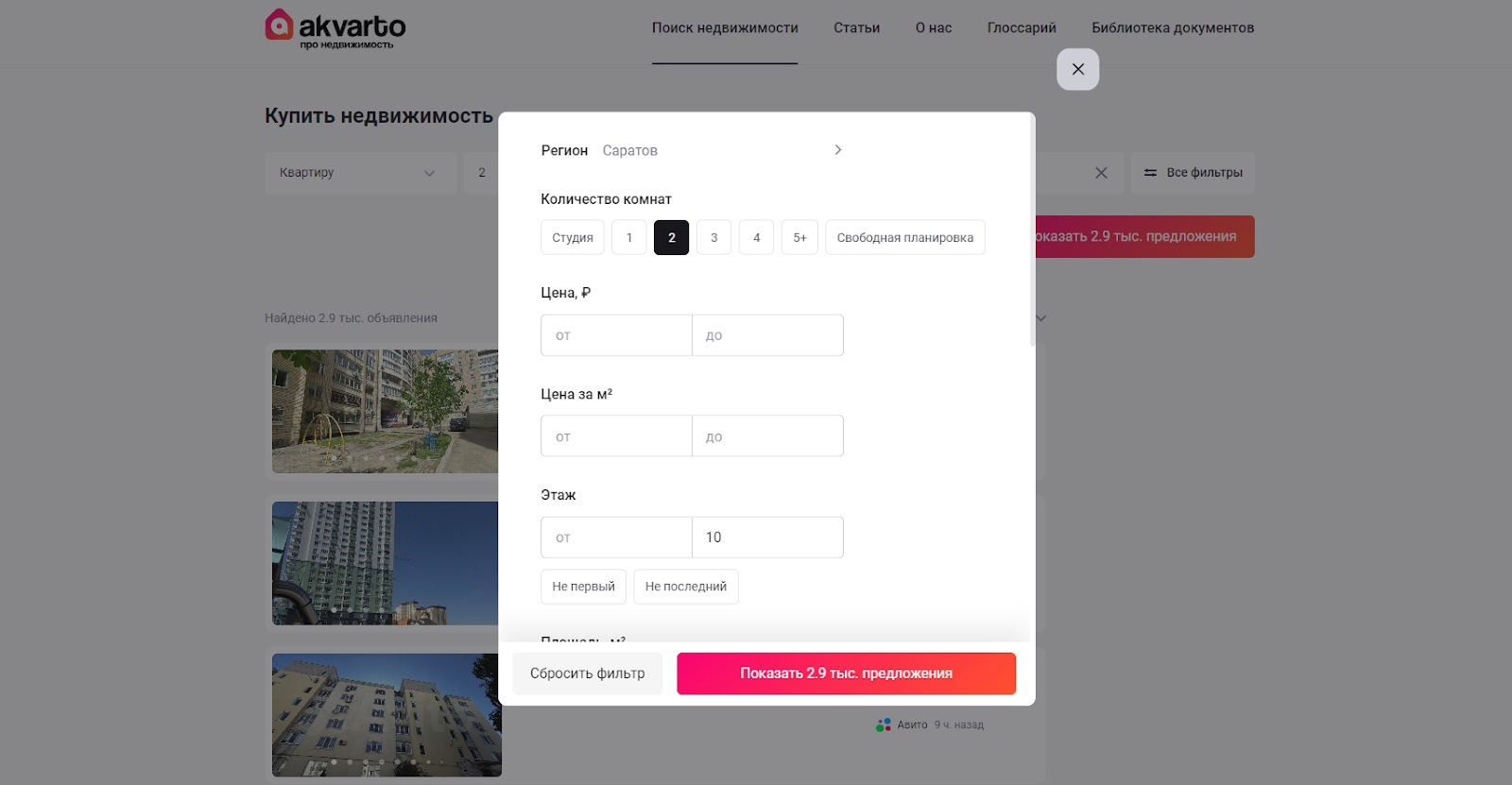Open first listing photo thumbnail
Image resolution: width=1512 pixels, height=785 pixels.
385,411
